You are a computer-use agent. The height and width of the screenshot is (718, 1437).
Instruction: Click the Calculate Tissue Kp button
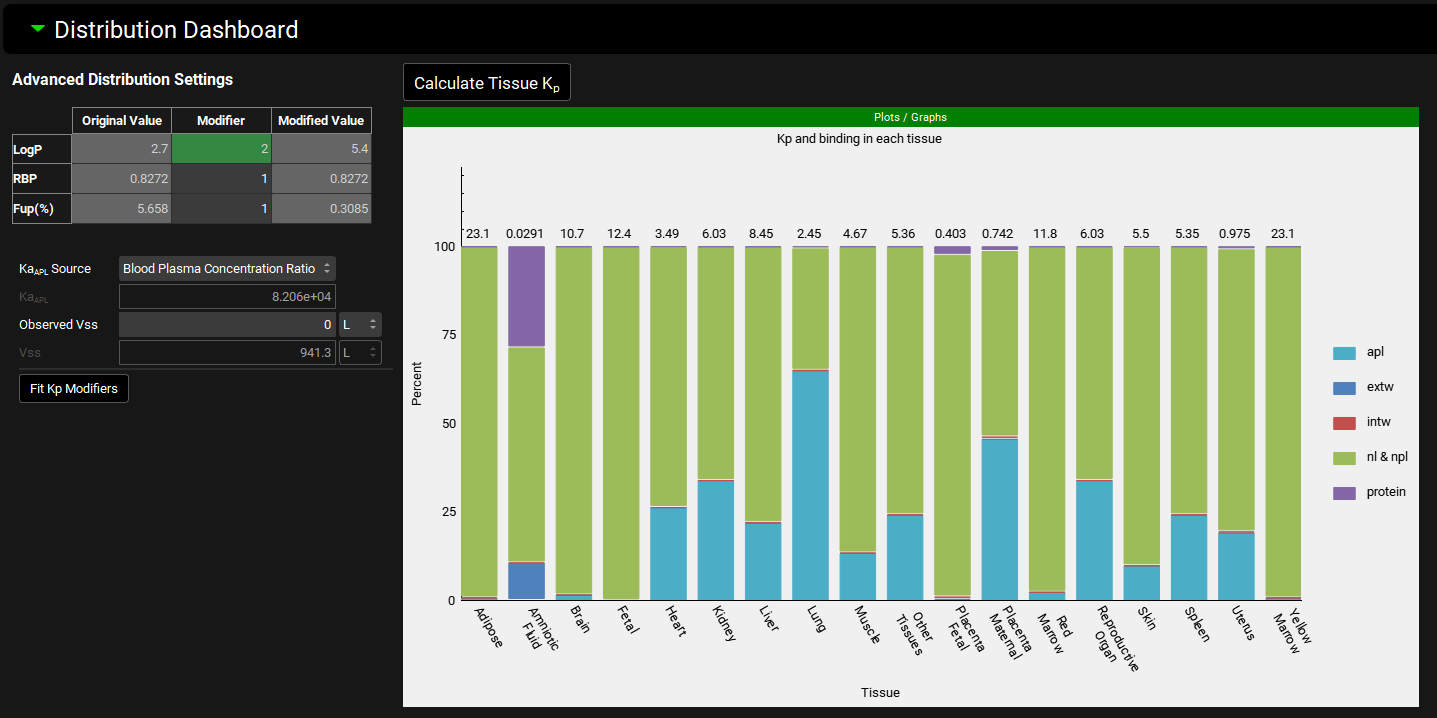coord(486,83)
